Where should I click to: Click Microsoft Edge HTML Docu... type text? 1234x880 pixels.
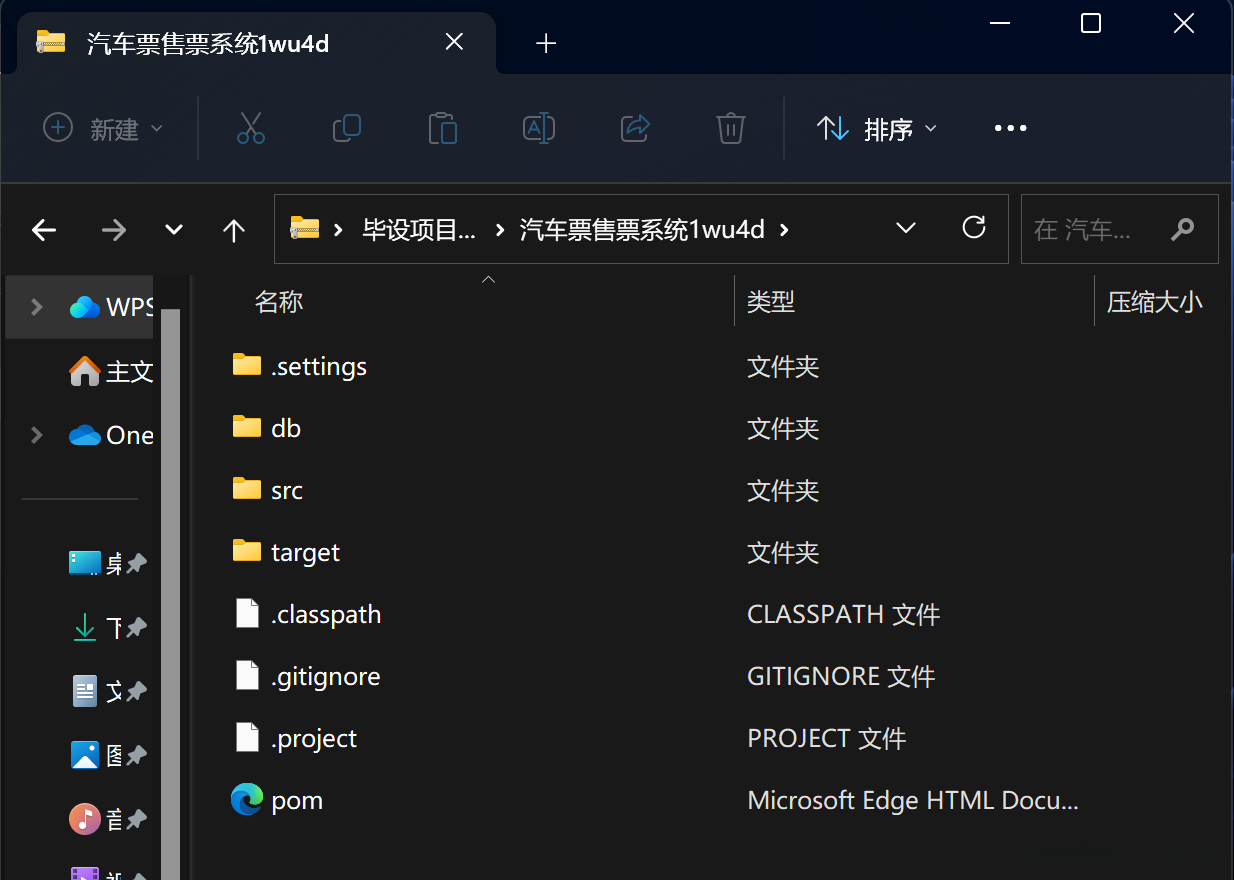point(913,800)
